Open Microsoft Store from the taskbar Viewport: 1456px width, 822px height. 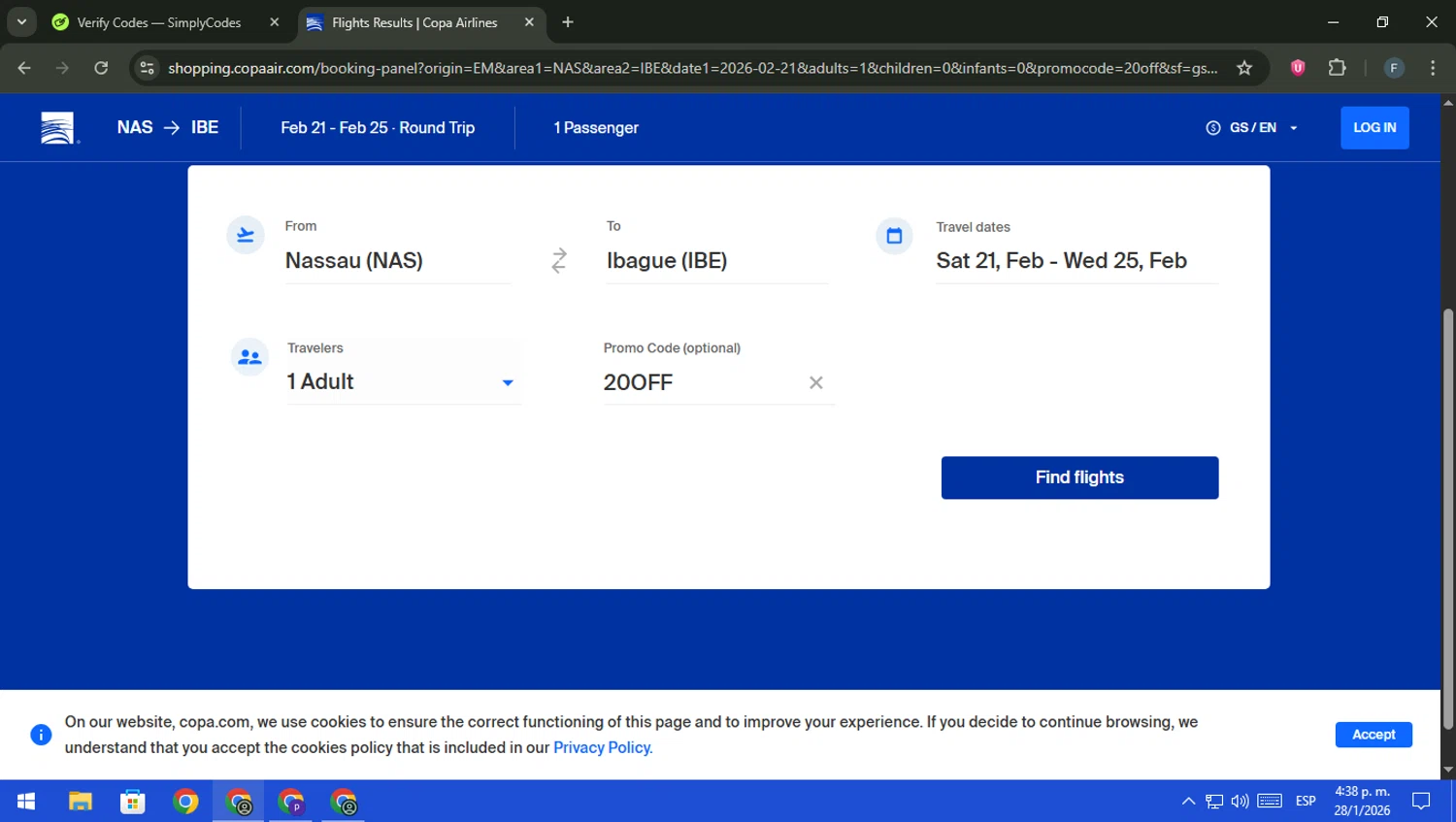(133, 802)
